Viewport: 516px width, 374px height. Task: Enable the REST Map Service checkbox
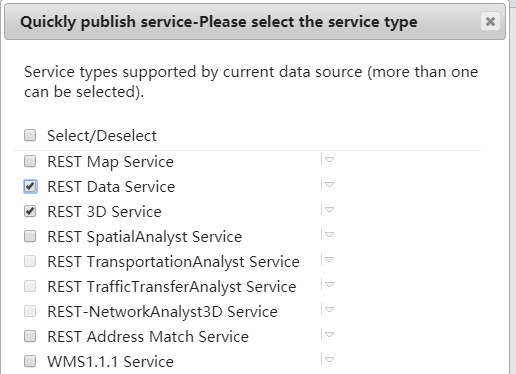30,161
